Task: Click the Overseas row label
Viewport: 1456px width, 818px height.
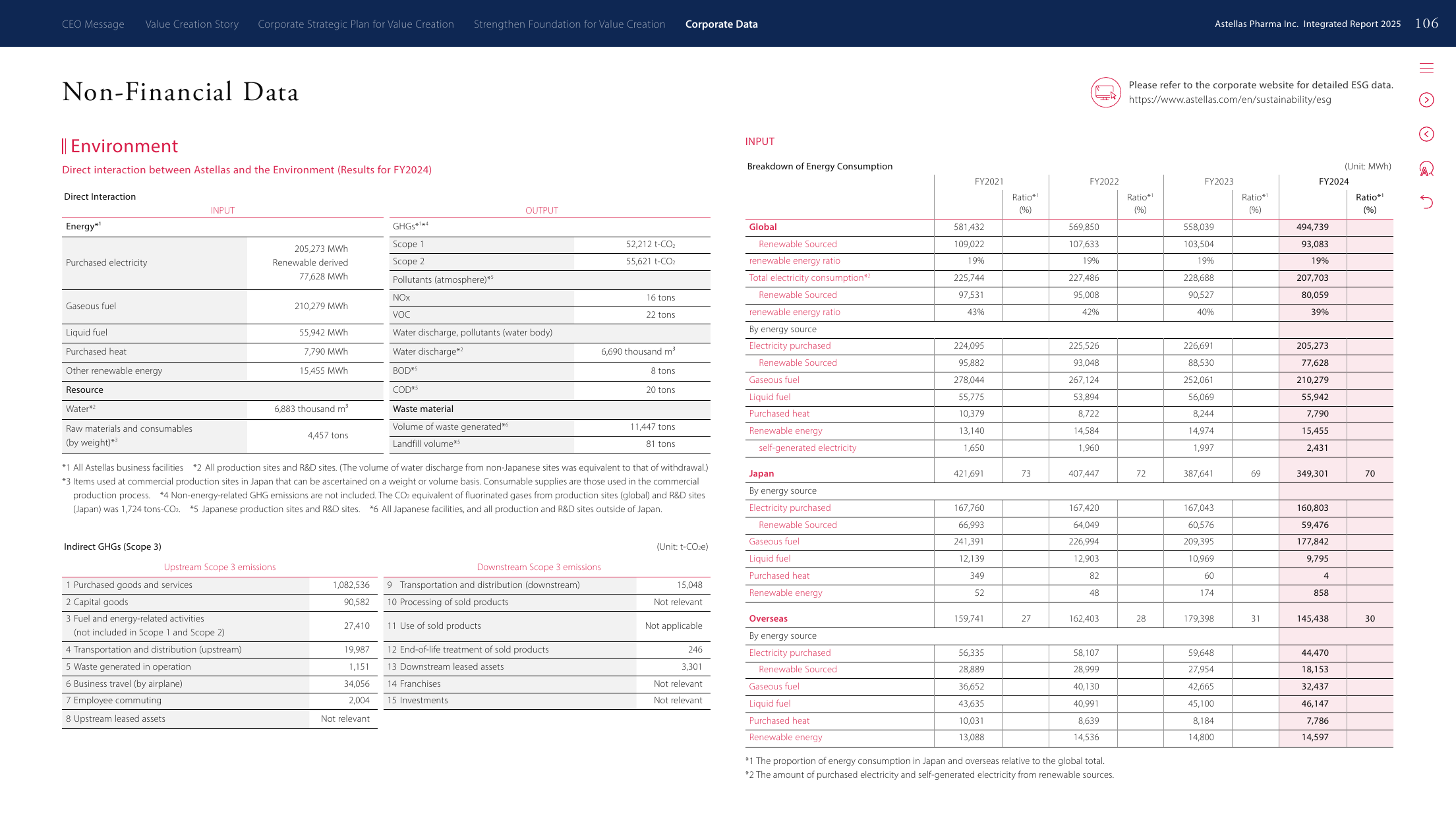Action: click(x=769, y=618)
